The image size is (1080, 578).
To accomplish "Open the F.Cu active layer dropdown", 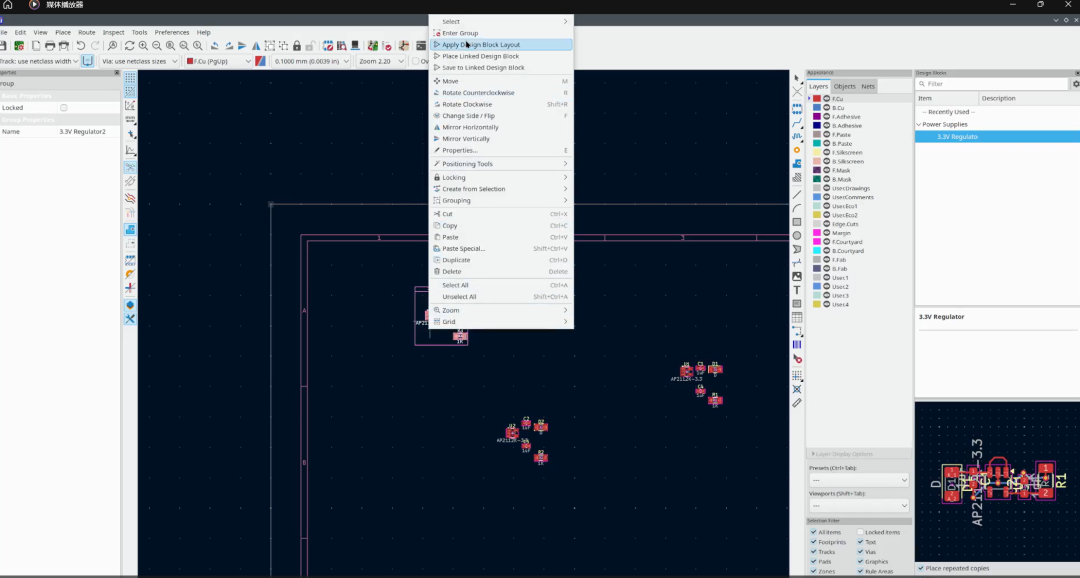I will click(217, 61).
